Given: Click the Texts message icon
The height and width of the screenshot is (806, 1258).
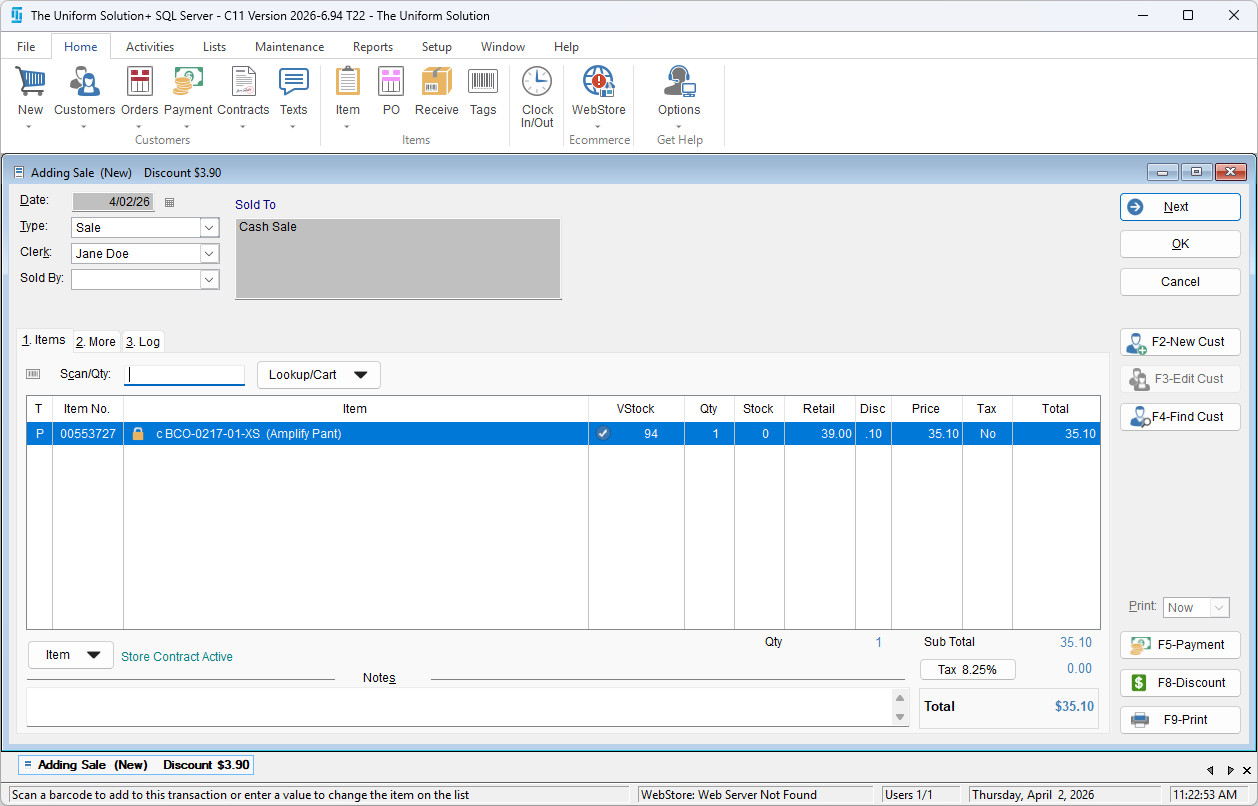Looking at the screenshot, I should [x=293, y=83].
